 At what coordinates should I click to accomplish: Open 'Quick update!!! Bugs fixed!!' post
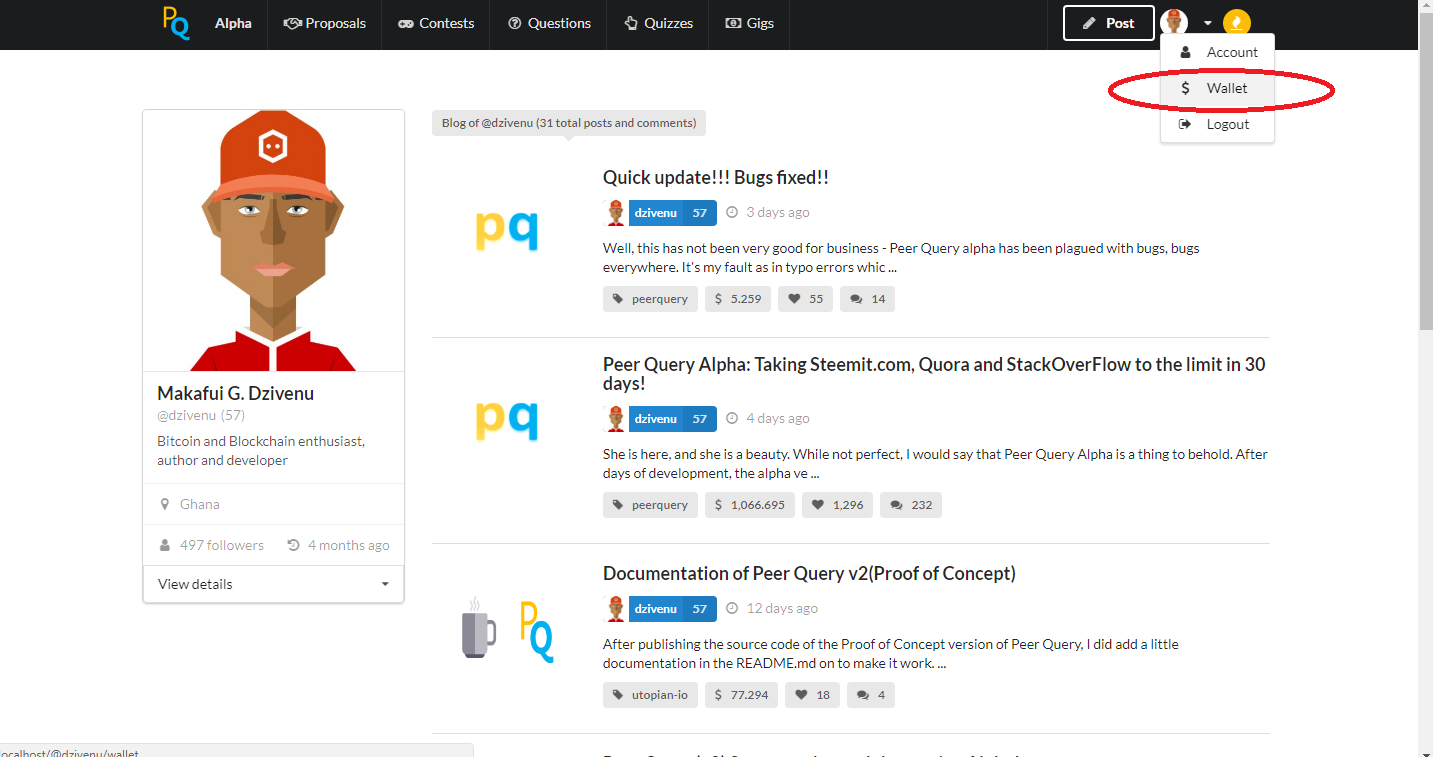tap(715, 178)
